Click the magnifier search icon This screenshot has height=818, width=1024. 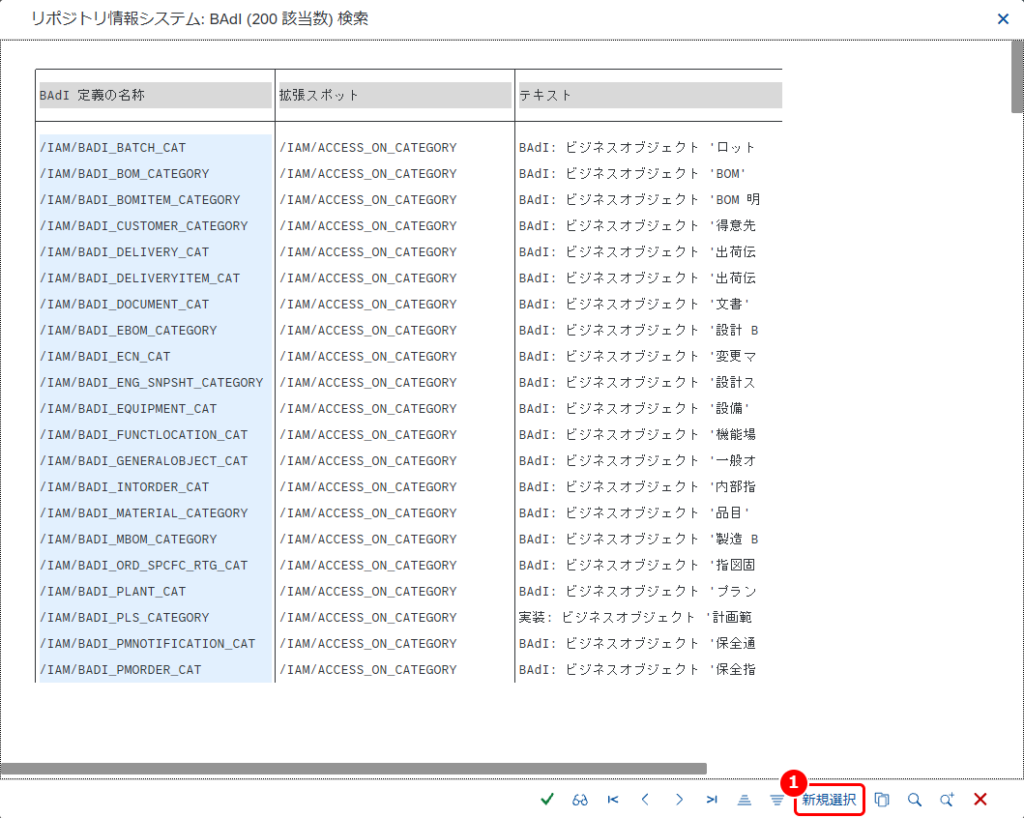point(914,799)
